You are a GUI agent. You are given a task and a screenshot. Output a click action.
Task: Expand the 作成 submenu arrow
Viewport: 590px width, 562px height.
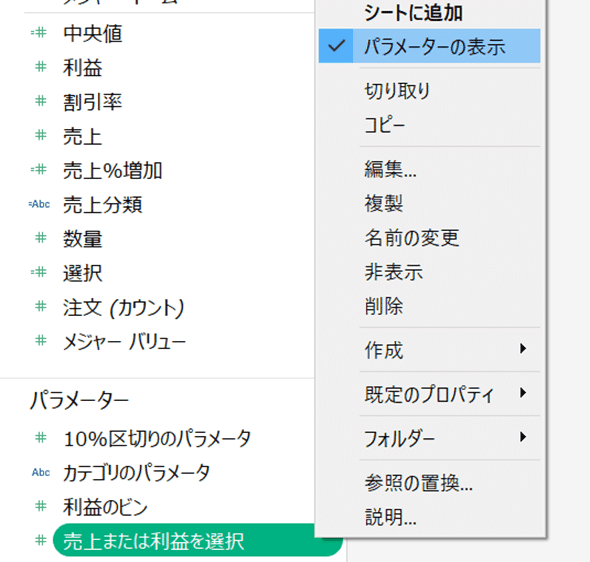tap(523, 349)
